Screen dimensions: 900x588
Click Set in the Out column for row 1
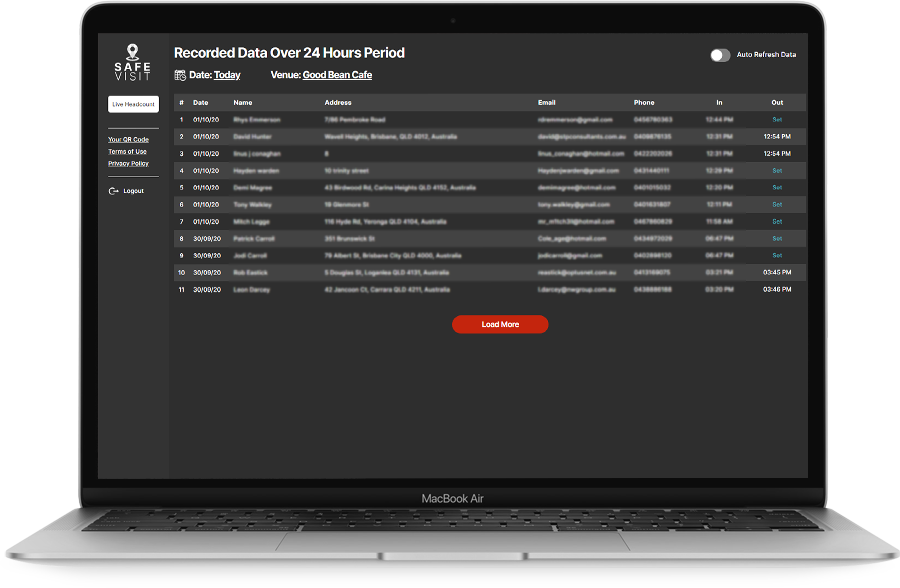pos(777,120)
